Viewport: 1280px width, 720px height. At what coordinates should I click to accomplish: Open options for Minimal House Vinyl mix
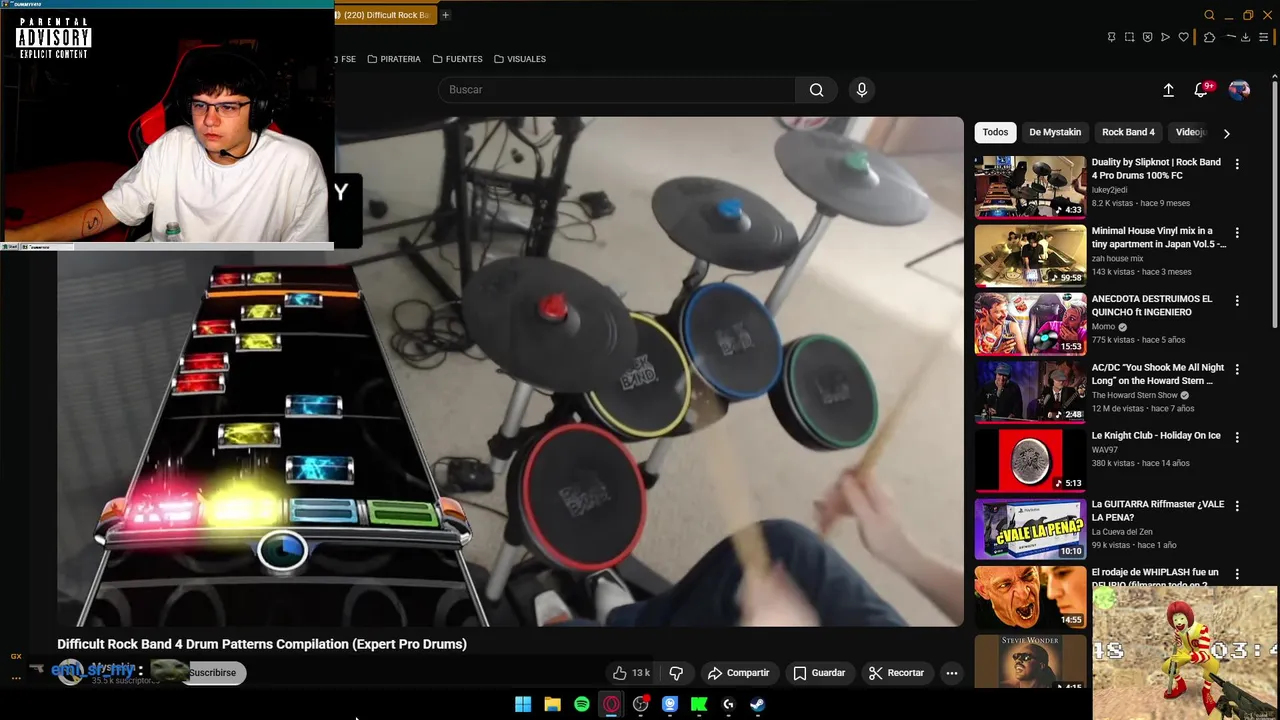point(1237,233)
